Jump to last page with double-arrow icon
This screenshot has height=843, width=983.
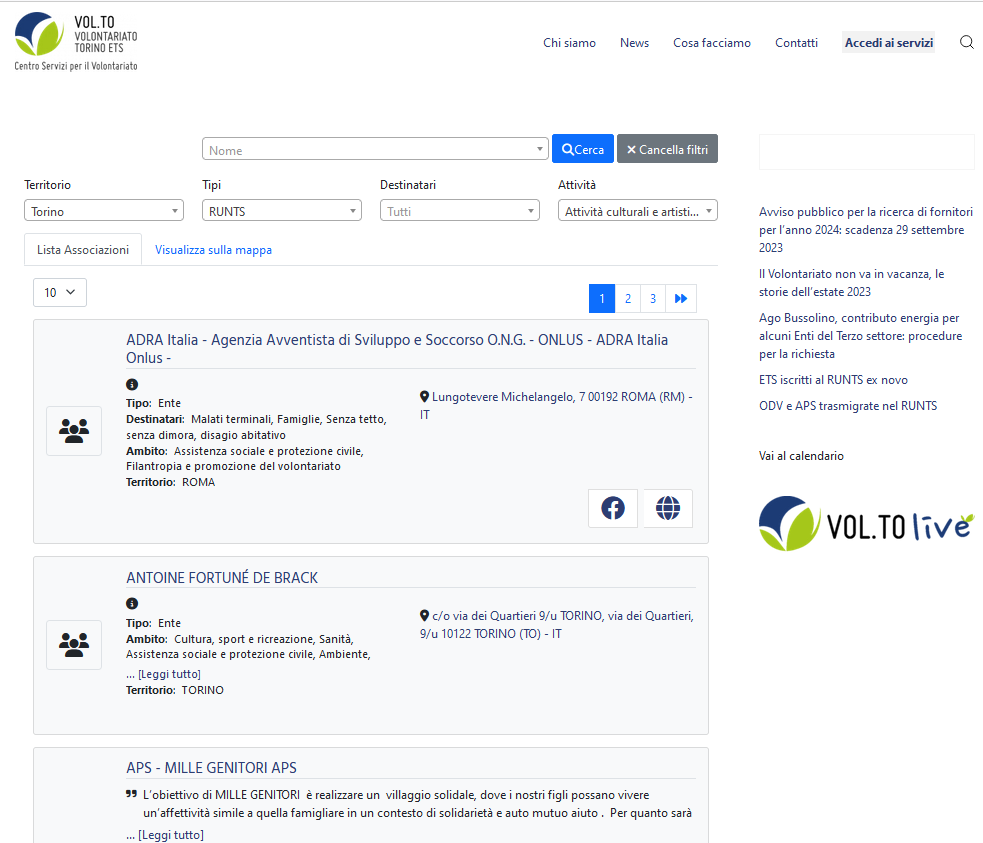point(681,298)
